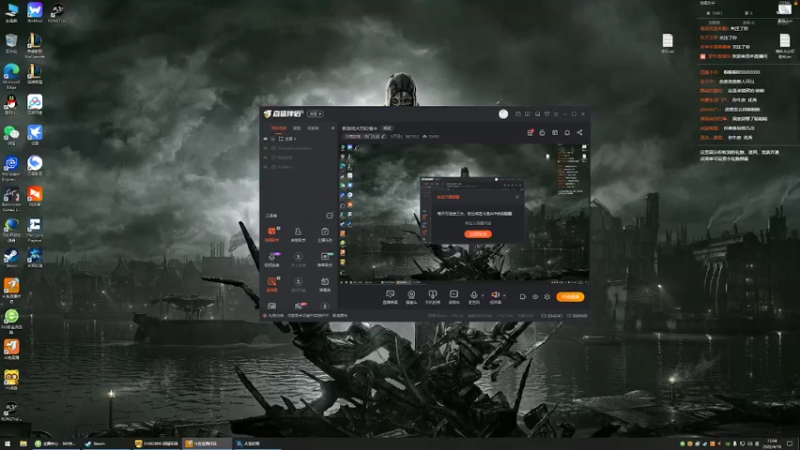
Task: Toggle visibility eye of the third source row
Action: coord(265,158)
